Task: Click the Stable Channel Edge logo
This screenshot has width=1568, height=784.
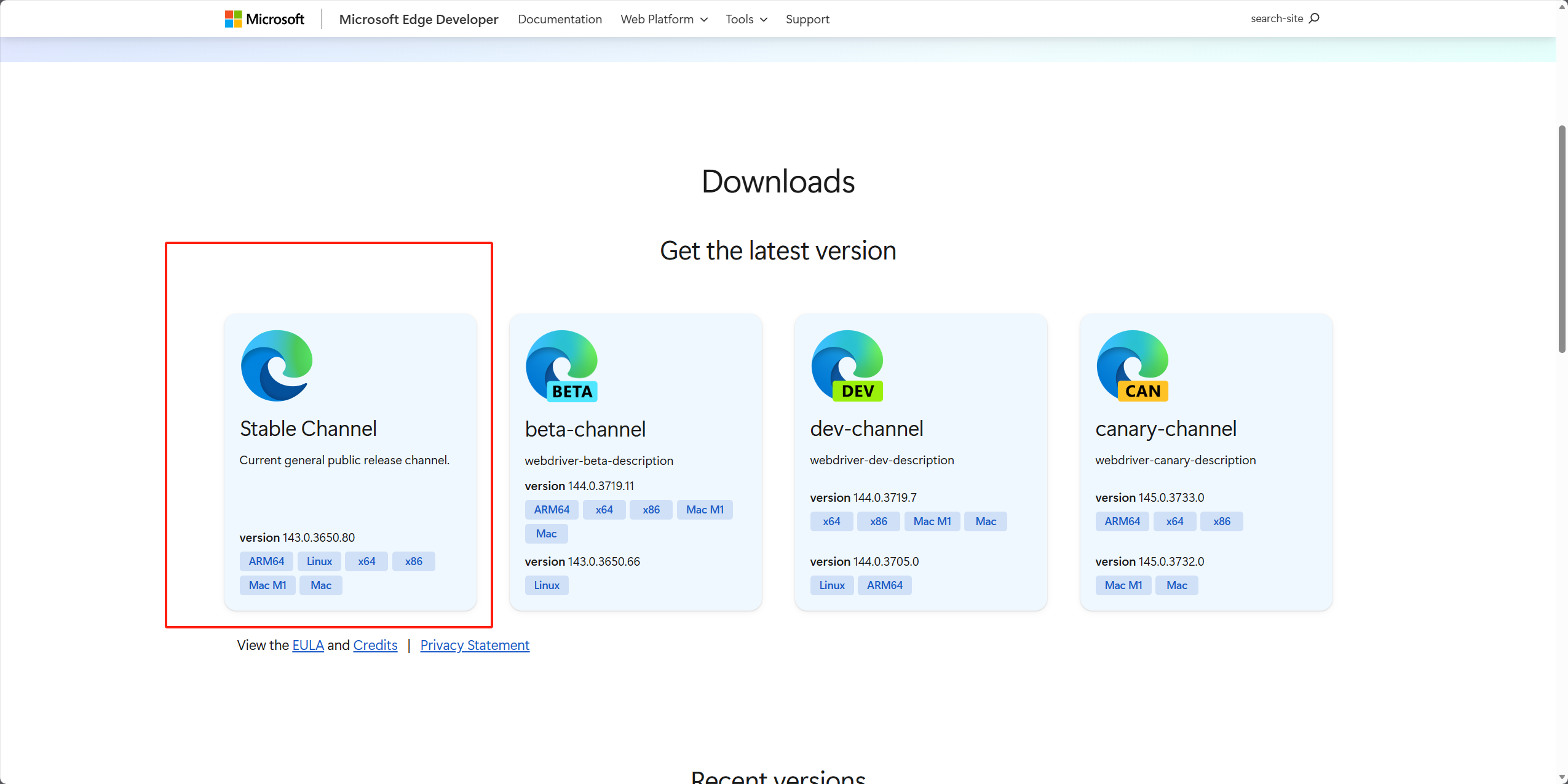Action: point(277,366)
